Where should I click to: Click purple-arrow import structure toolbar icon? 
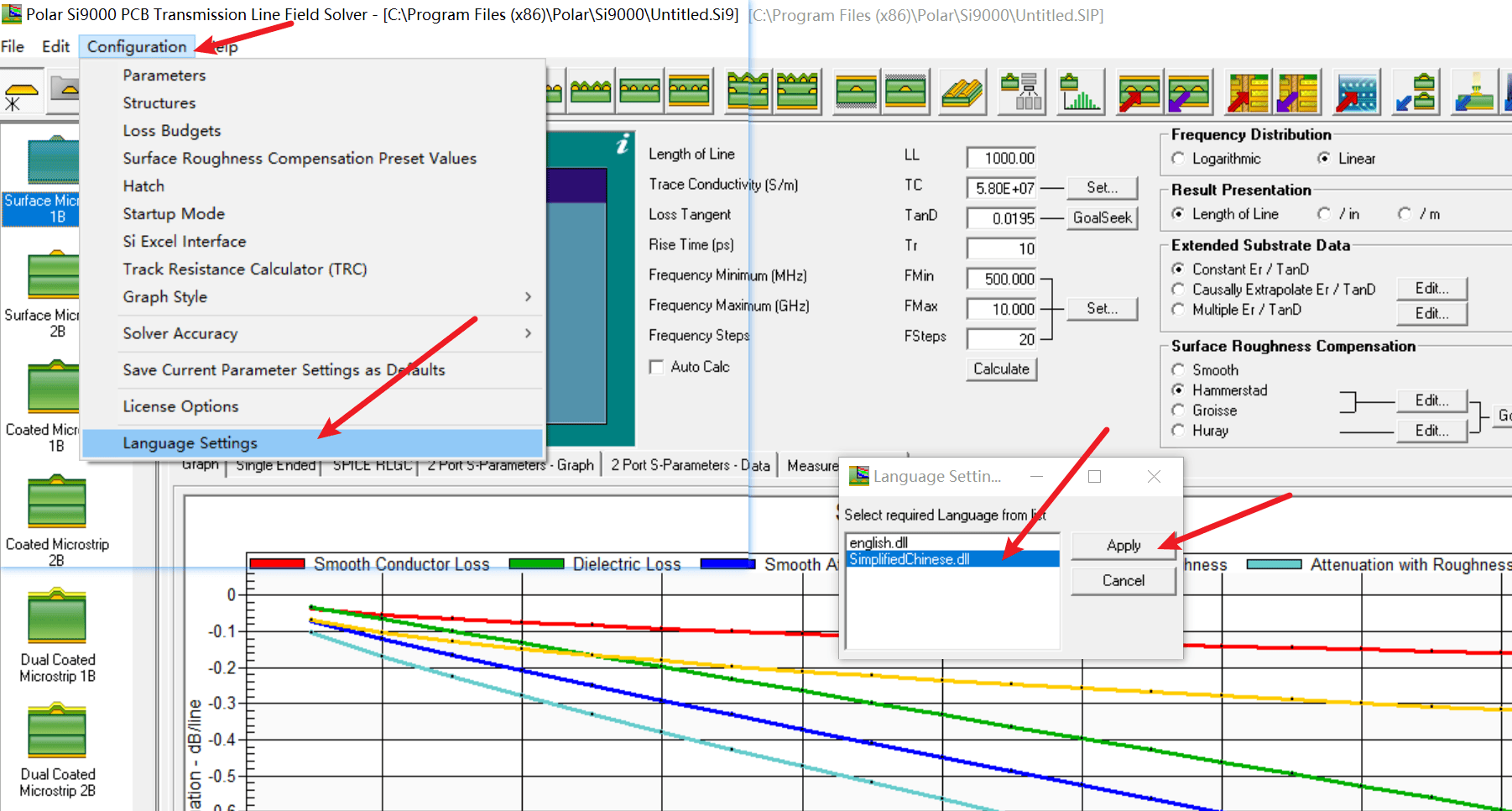tap(1189, 92)
